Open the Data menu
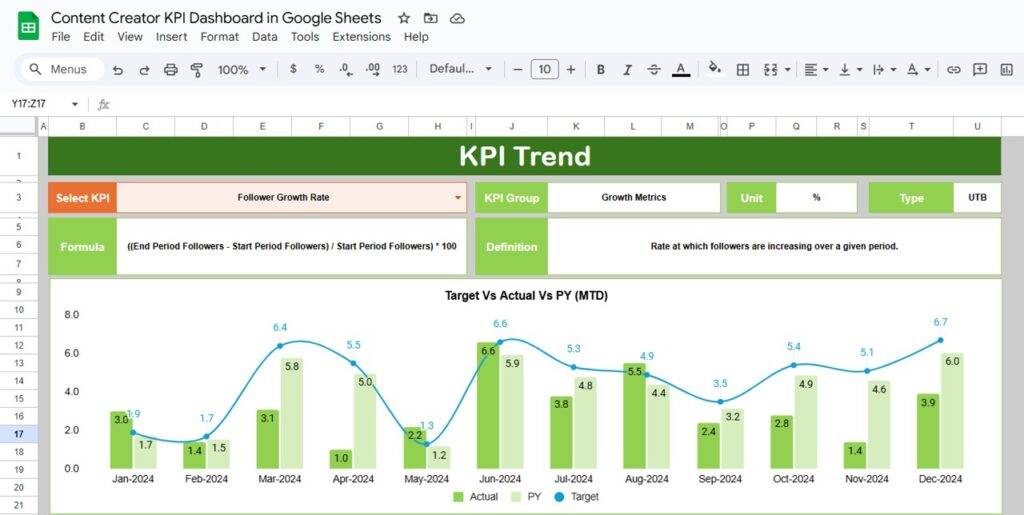 [264, 37]
